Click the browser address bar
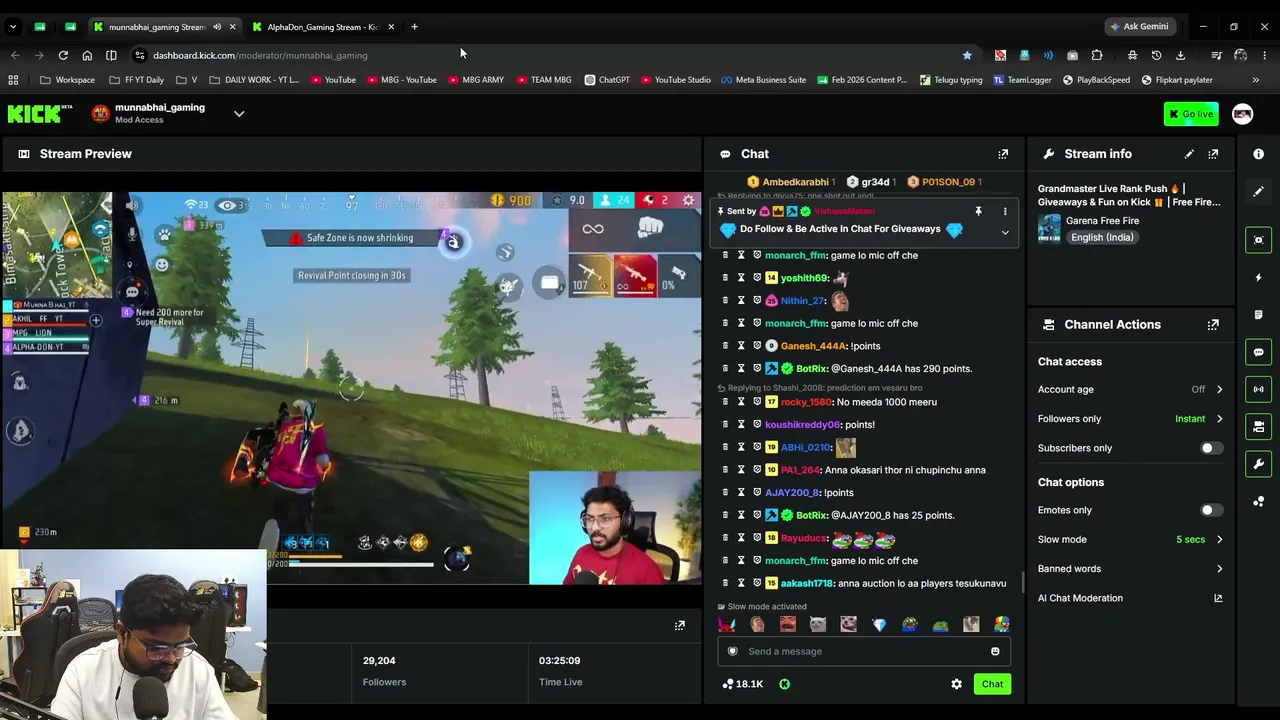Screen dimensions: 1280x720 click(550, 55)
